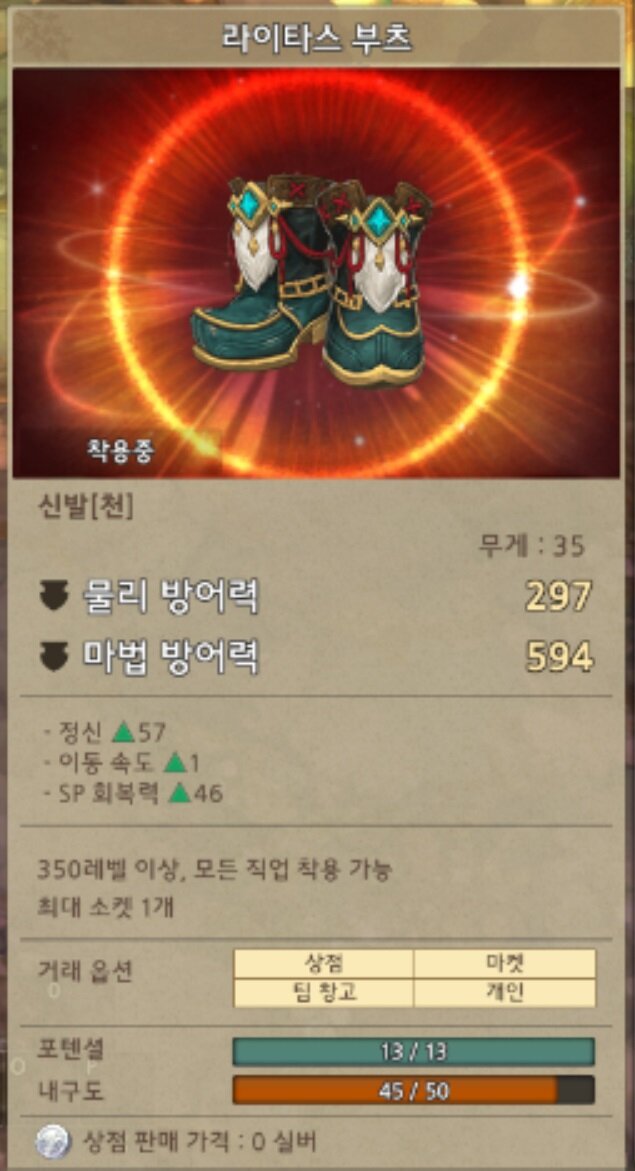Click the 신발[천] item type text
Screen dimensions: 635x1171
point(85,506)
